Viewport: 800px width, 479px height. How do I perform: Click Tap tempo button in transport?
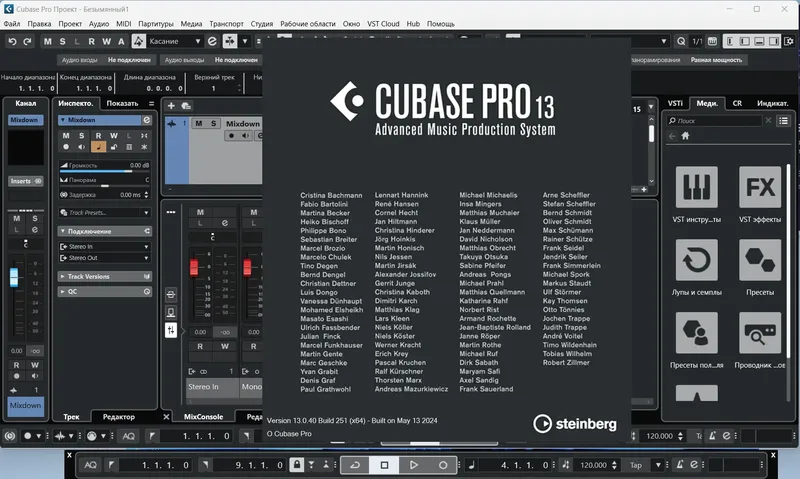[636, 465]
